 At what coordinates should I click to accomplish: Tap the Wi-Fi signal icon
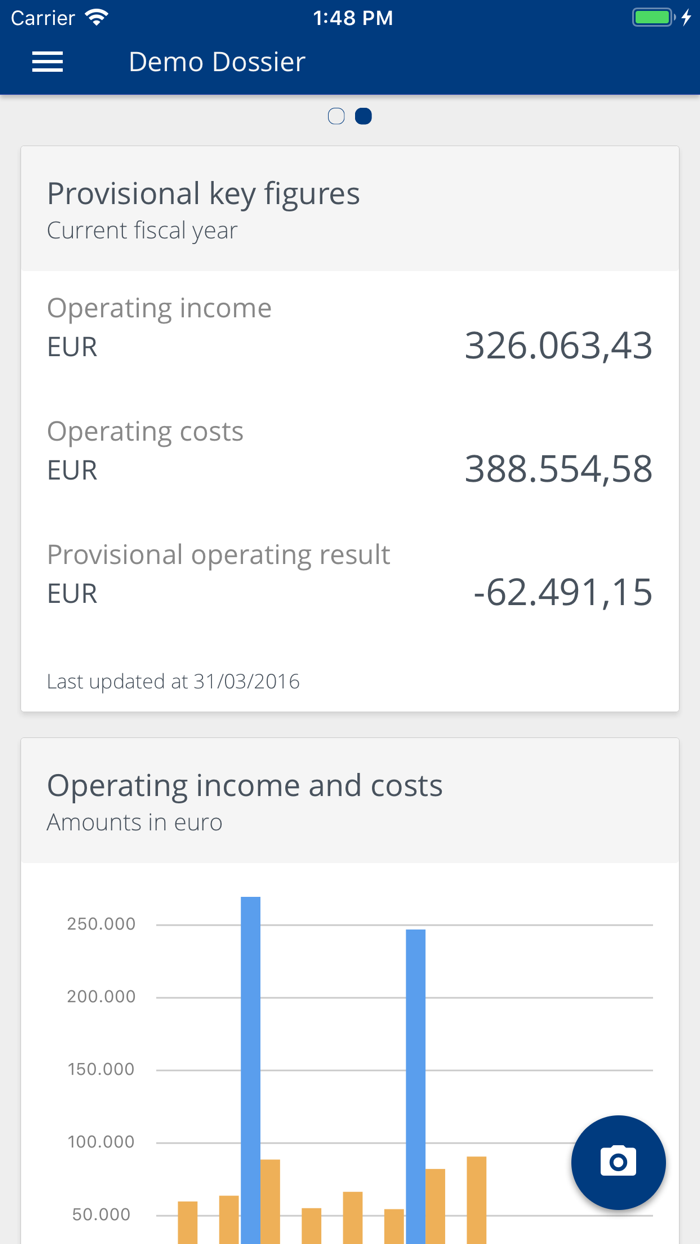(96, 18)
